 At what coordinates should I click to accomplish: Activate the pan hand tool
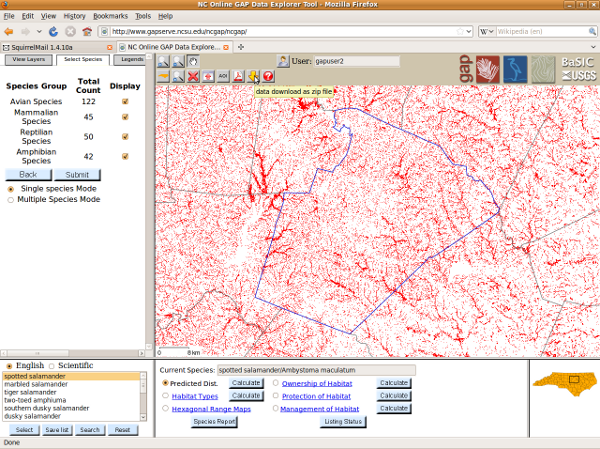pos(193,61)
